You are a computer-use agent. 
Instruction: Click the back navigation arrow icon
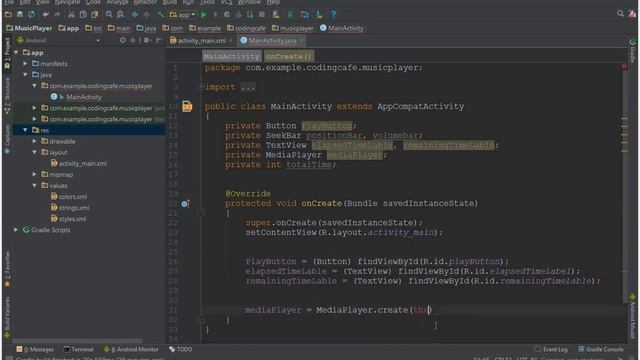pos(135,15)
